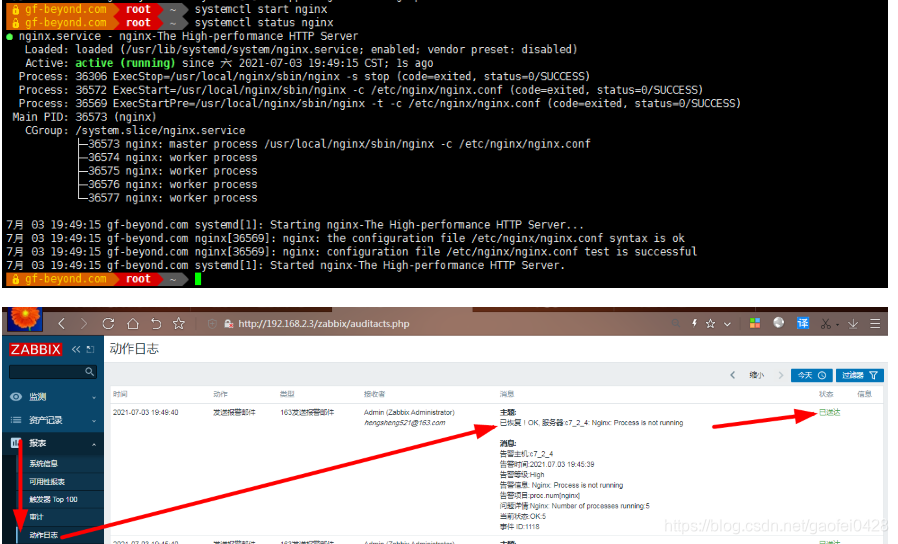Open the 触发器 Top 100 submenu item
The image size is (898, 544).
point(53,499)
